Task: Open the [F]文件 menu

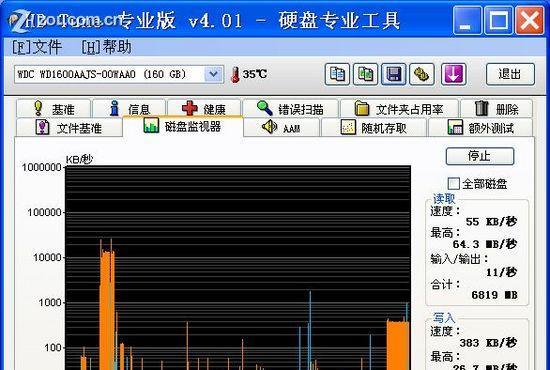Action: [37, 47]
